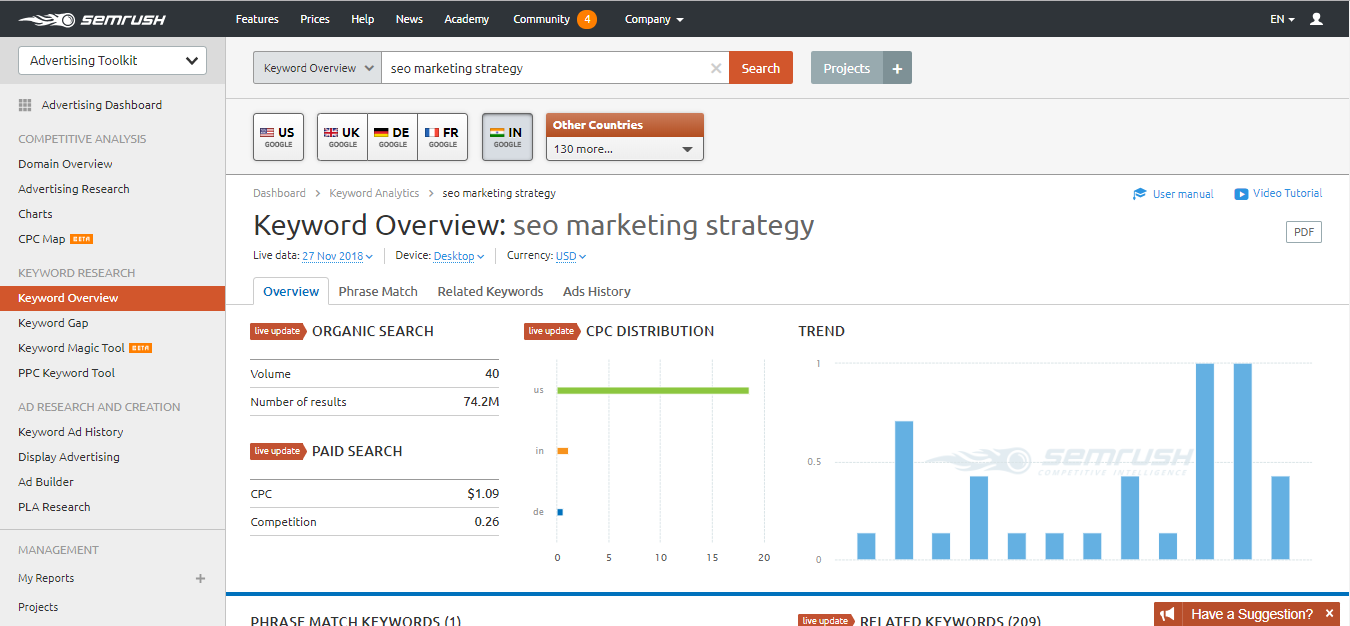Image resolution: width=1350 pixels, height=626 pixels.
Task: Open Projects in sidebar management section
Action: click(x=38, y=607)
